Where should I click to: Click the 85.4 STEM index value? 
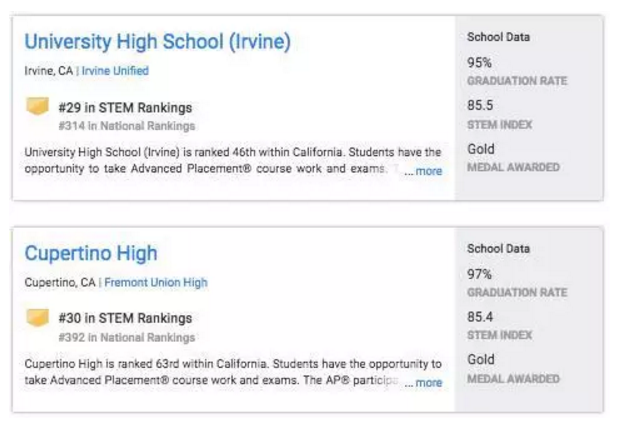click(481, 316)
